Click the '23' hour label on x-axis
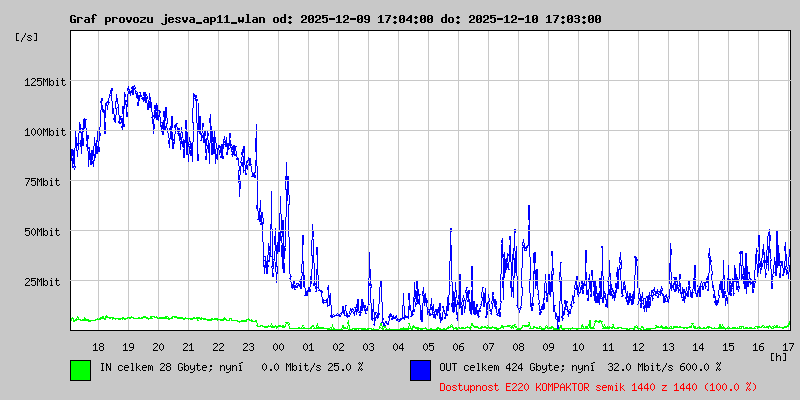Viewport: 800px width, 400px height. click(248, 347)
